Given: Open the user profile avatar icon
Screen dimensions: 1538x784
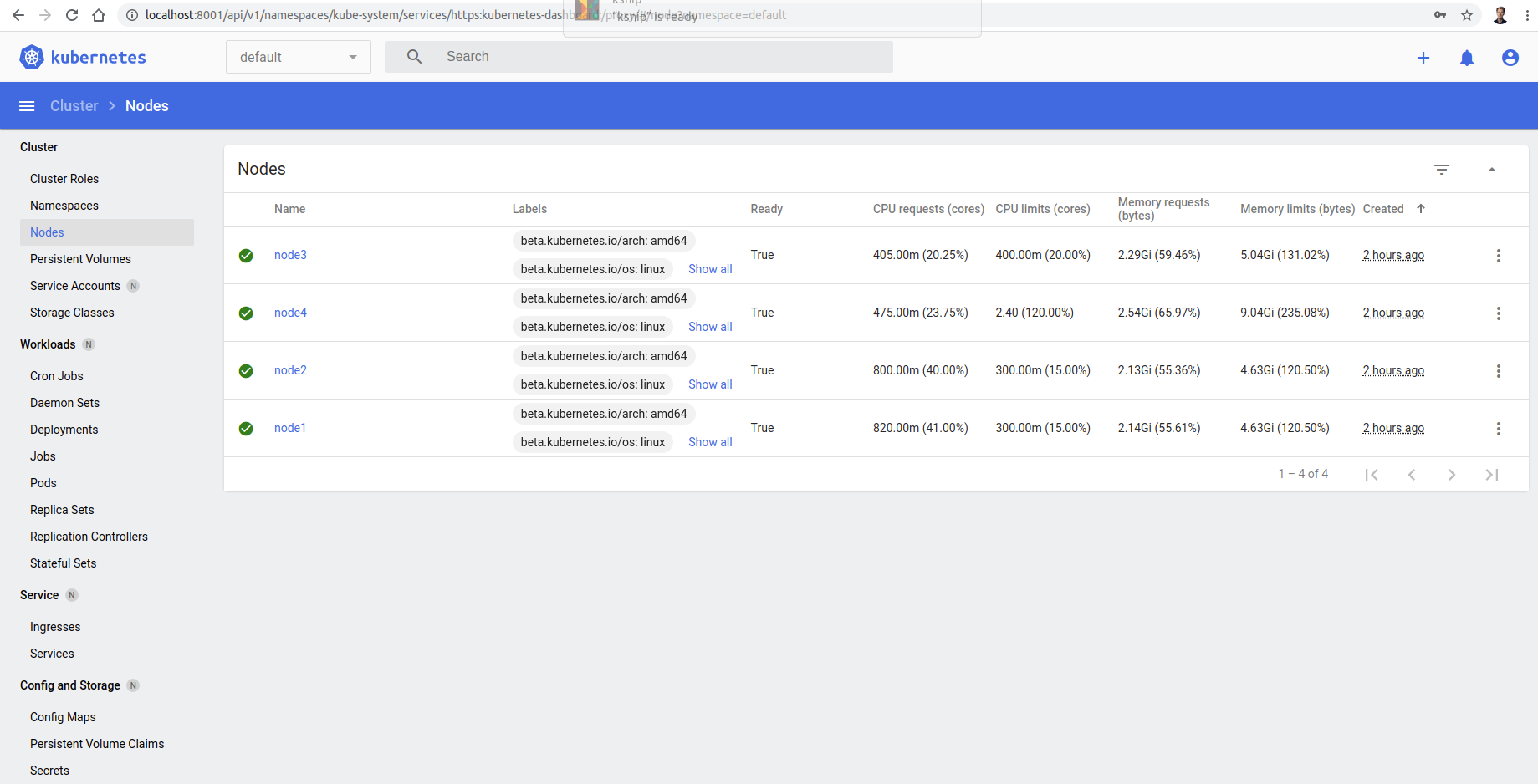Looking at the screenshot, I should pyautogui.click(x=1510, y=57).
